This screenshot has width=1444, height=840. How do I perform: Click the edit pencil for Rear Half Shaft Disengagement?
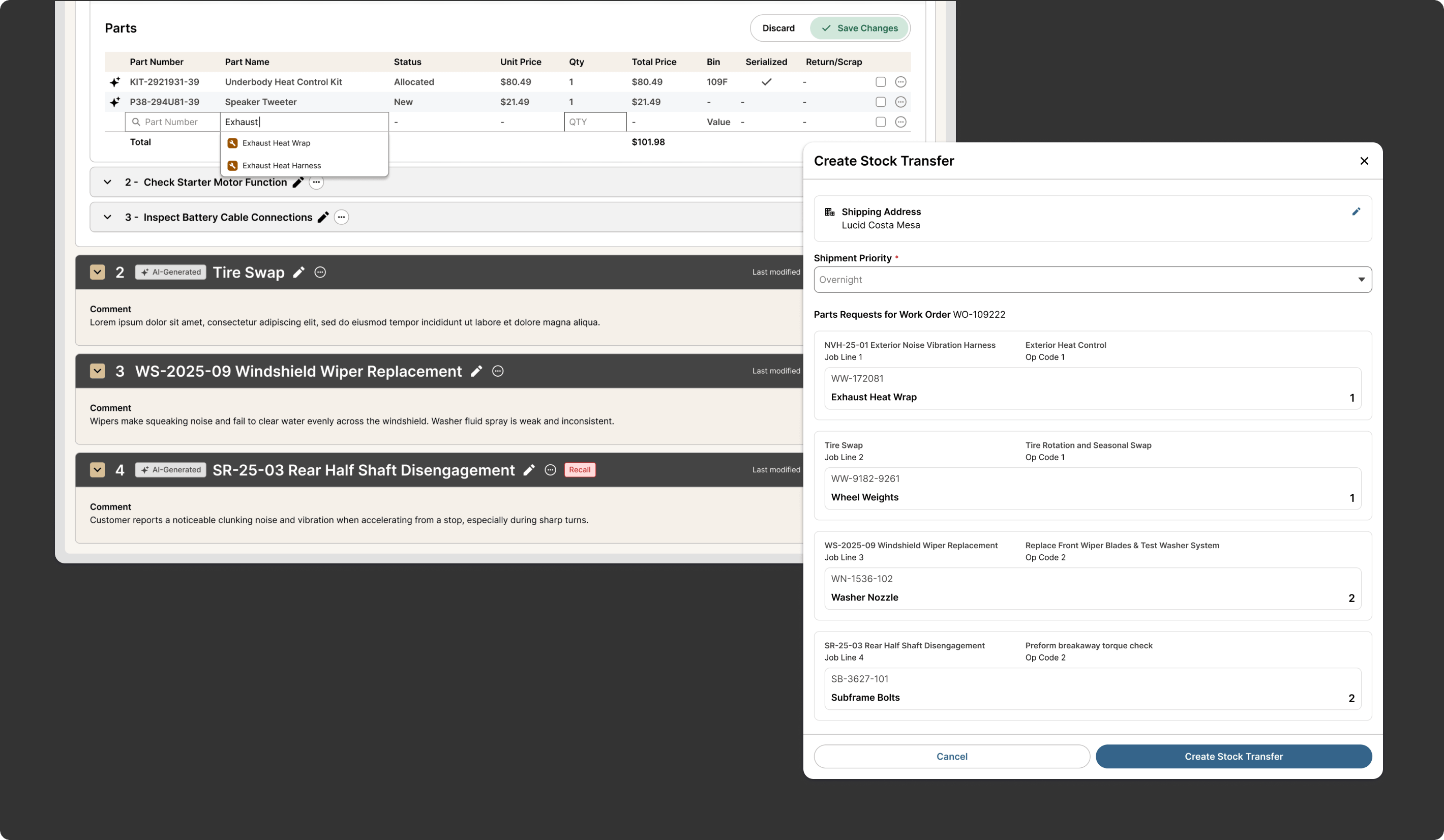529,470
